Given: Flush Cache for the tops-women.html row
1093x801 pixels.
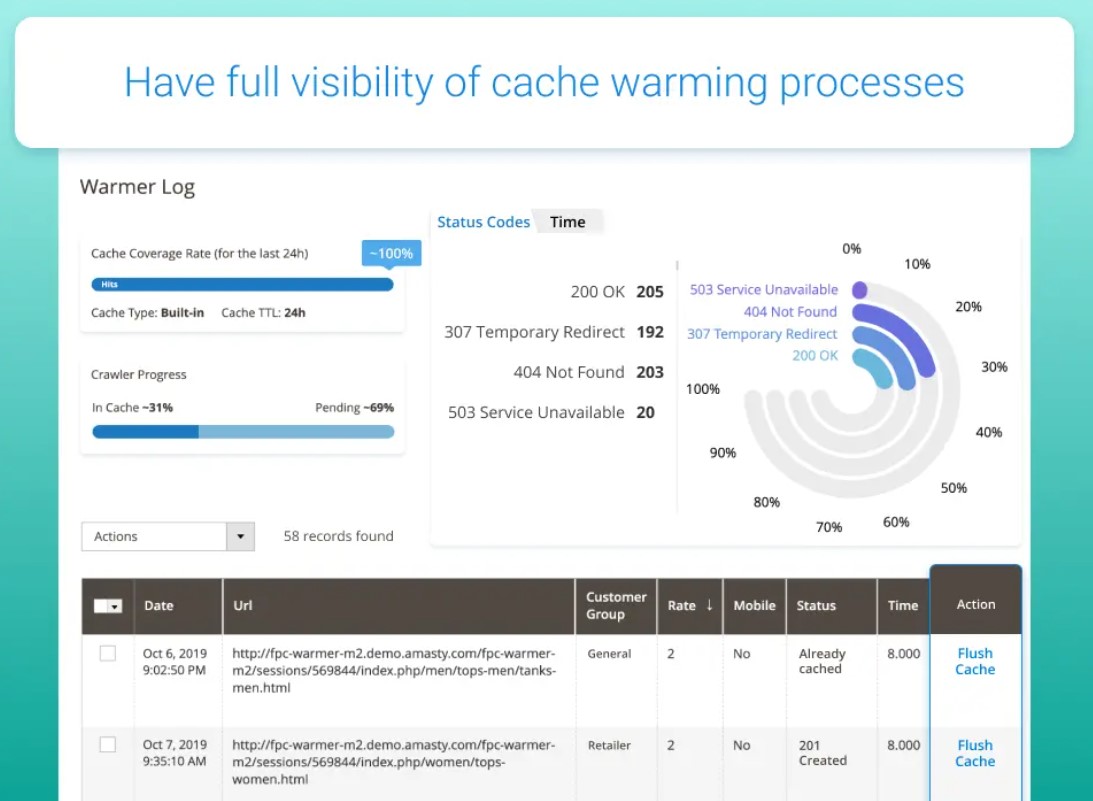Looking at the screenshot, I should point(975,753).
